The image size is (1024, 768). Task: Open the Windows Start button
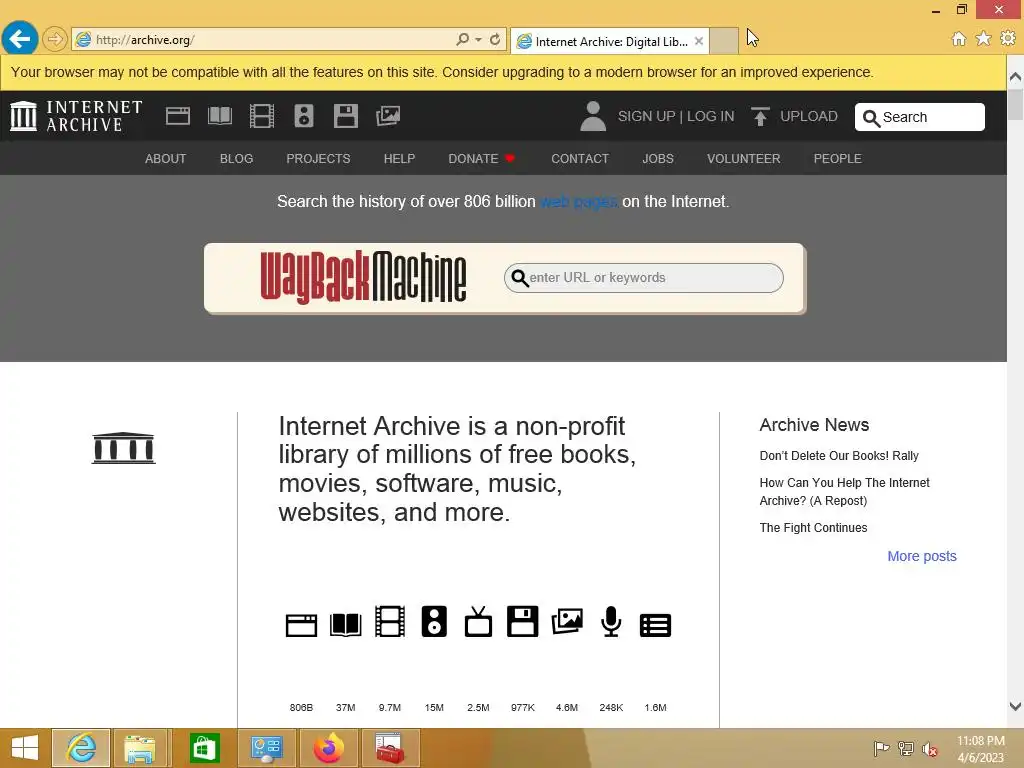click(25, 748)
